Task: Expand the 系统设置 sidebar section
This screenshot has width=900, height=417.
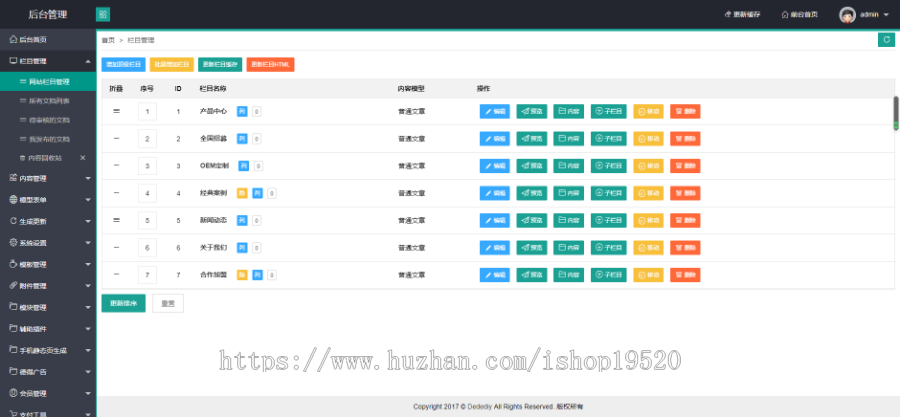Action: coord(88,243)
